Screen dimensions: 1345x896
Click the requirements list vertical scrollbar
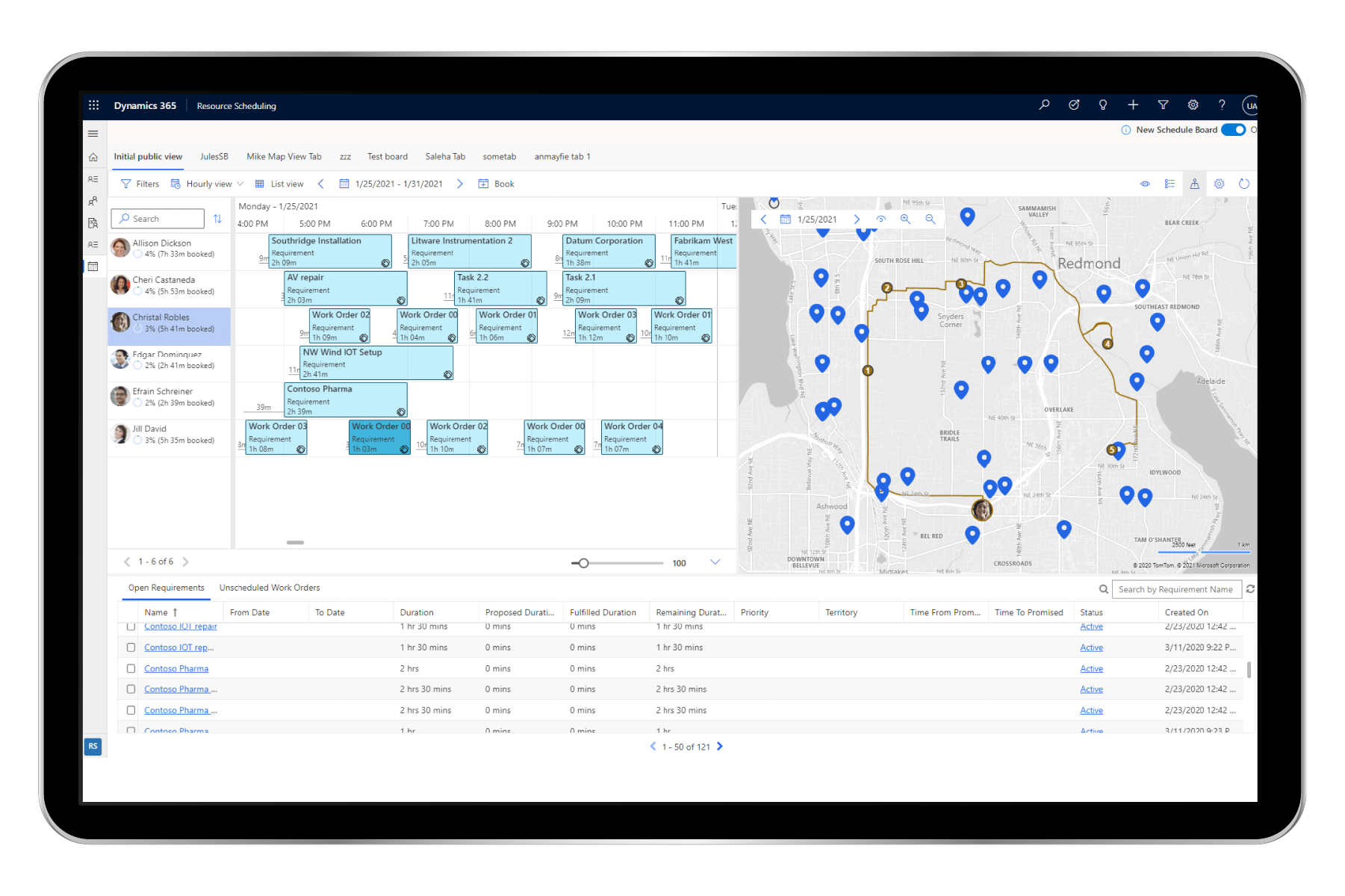[x=1249, y=670]
